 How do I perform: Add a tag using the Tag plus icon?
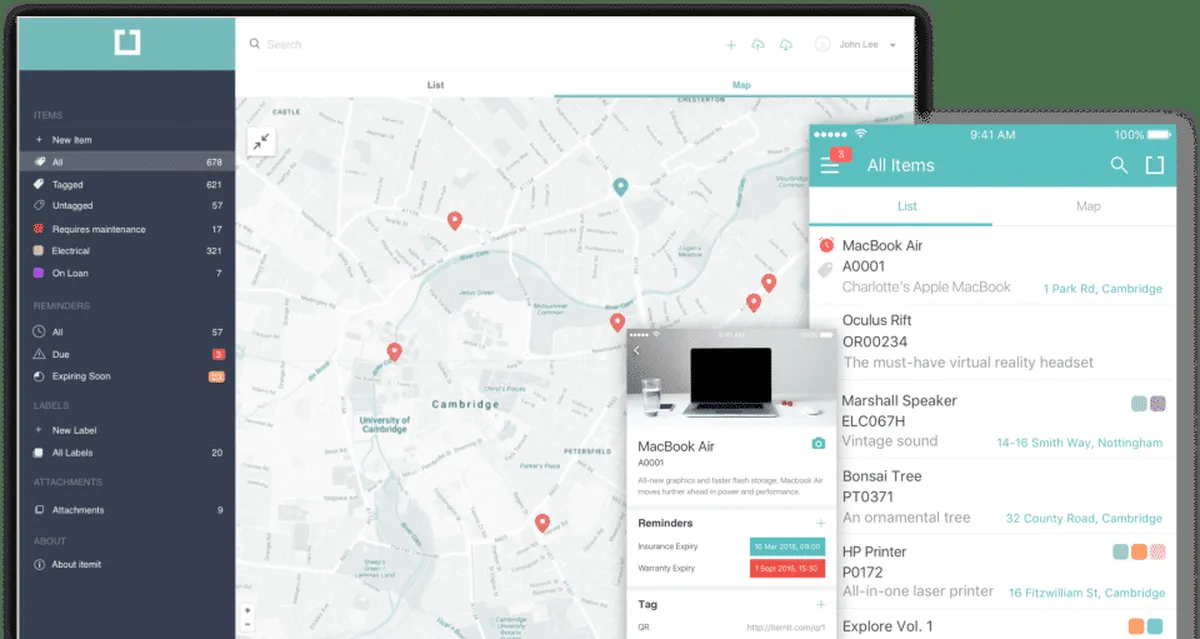[x=820, y=604]
